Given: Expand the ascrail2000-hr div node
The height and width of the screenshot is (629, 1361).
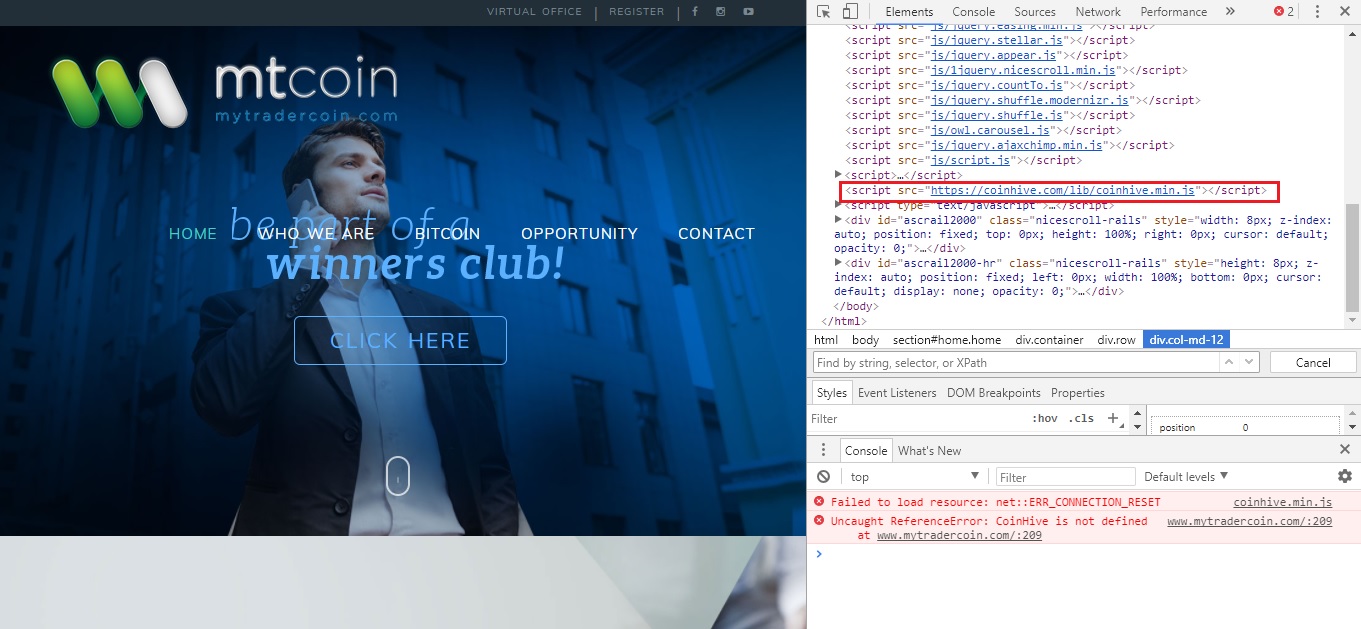Looking at the screenshot, I should coord(839,262).
